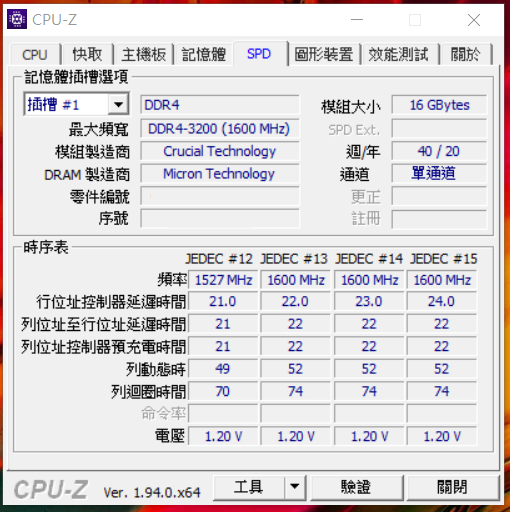Click the empty 序號 field

[220, 219]
